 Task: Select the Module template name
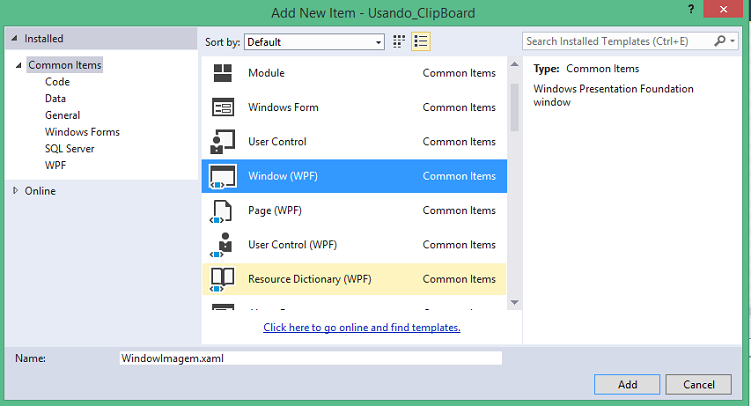266,73
